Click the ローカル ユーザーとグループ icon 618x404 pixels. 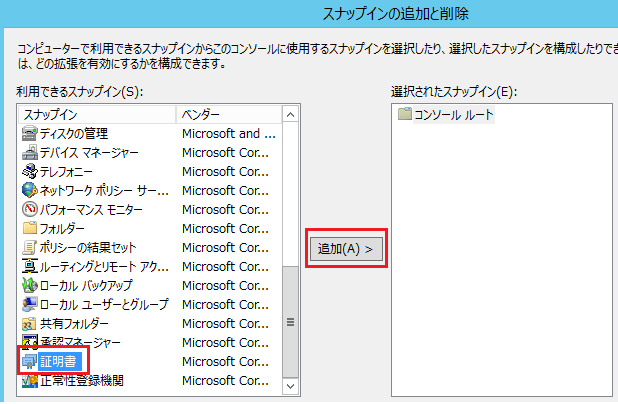30,304
